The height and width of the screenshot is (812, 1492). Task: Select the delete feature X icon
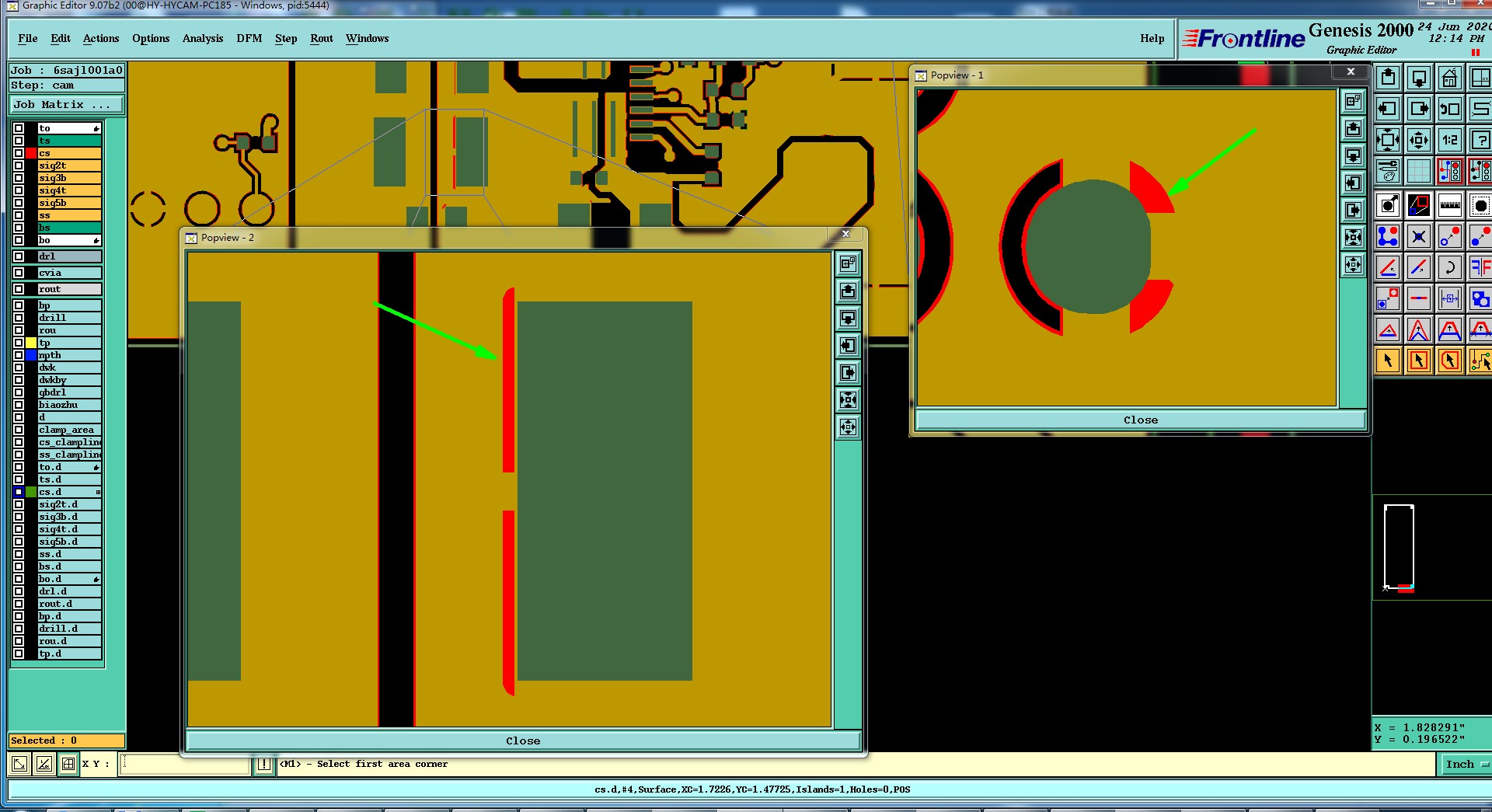point(1419,236)
